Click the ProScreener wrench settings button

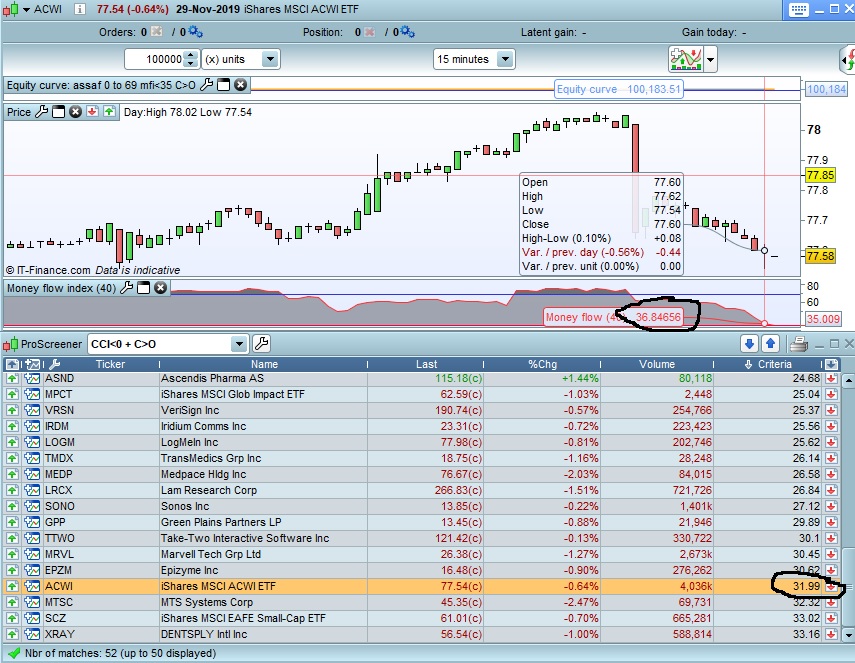(262, 344)
